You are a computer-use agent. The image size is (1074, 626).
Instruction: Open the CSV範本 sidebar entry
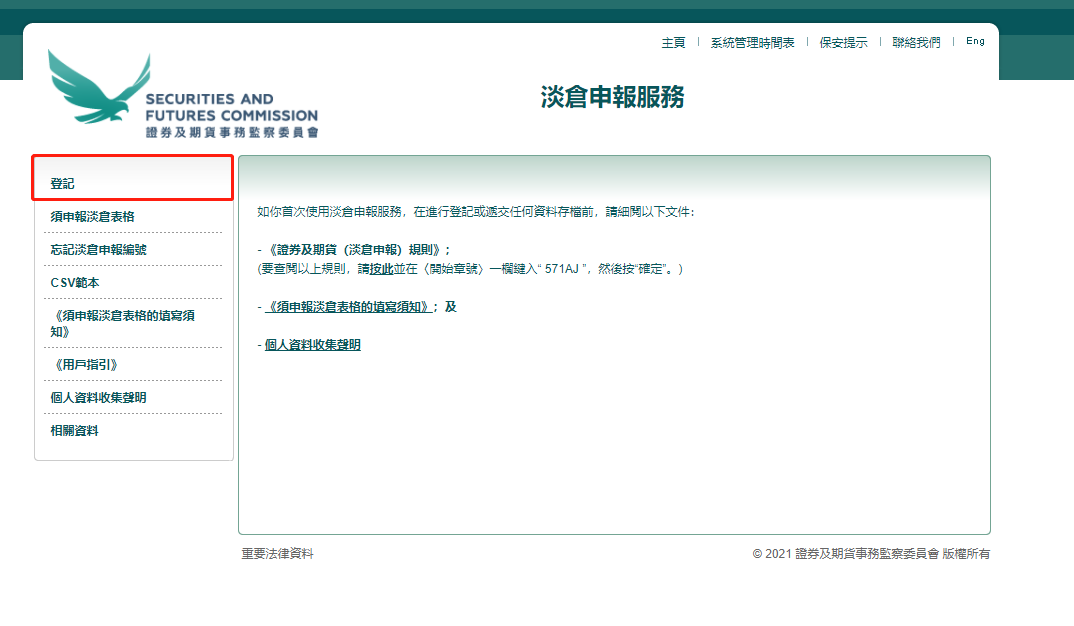(x=75, y=283)
